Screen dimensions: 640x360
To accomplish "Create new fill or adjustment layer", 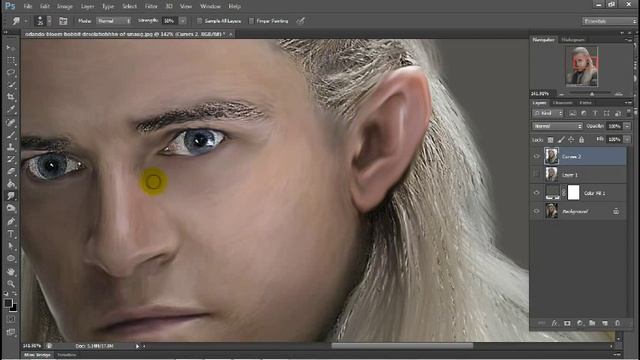I will pyautogui.click(x=580, y=323).
